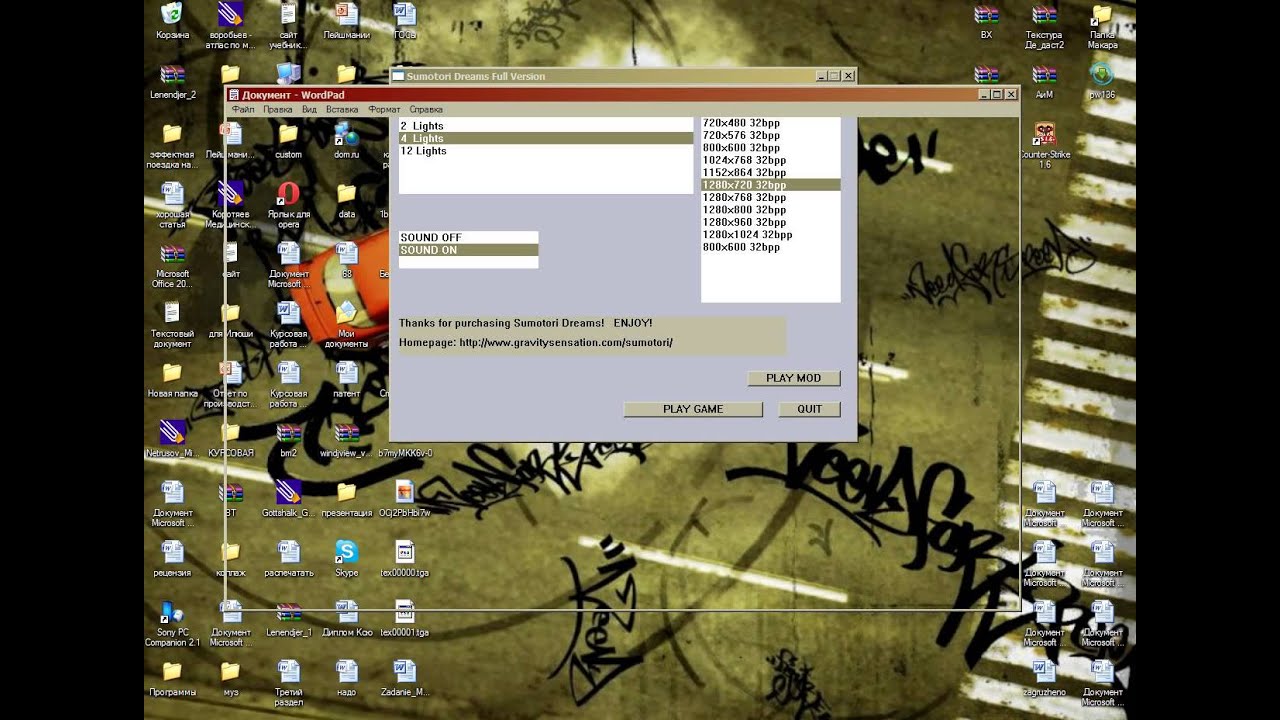Open the муз folder icon

tap(230, 671)
